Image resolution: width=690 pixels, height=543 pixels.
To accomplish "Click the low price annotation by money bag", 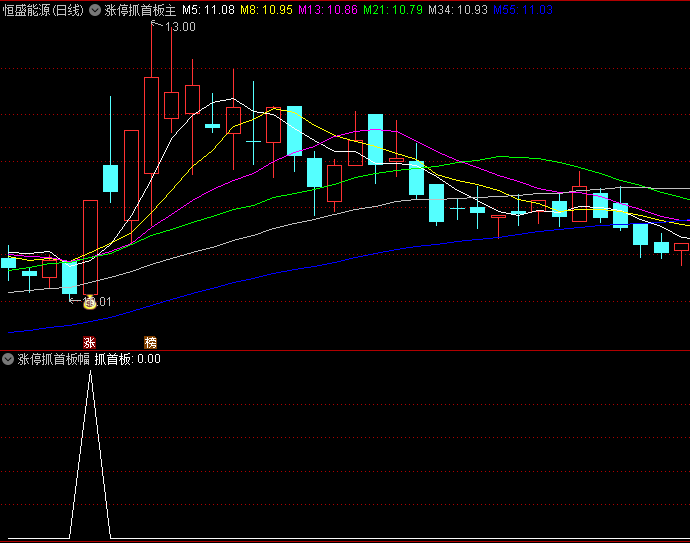I will pyautogui.click(x=103, y=301).
